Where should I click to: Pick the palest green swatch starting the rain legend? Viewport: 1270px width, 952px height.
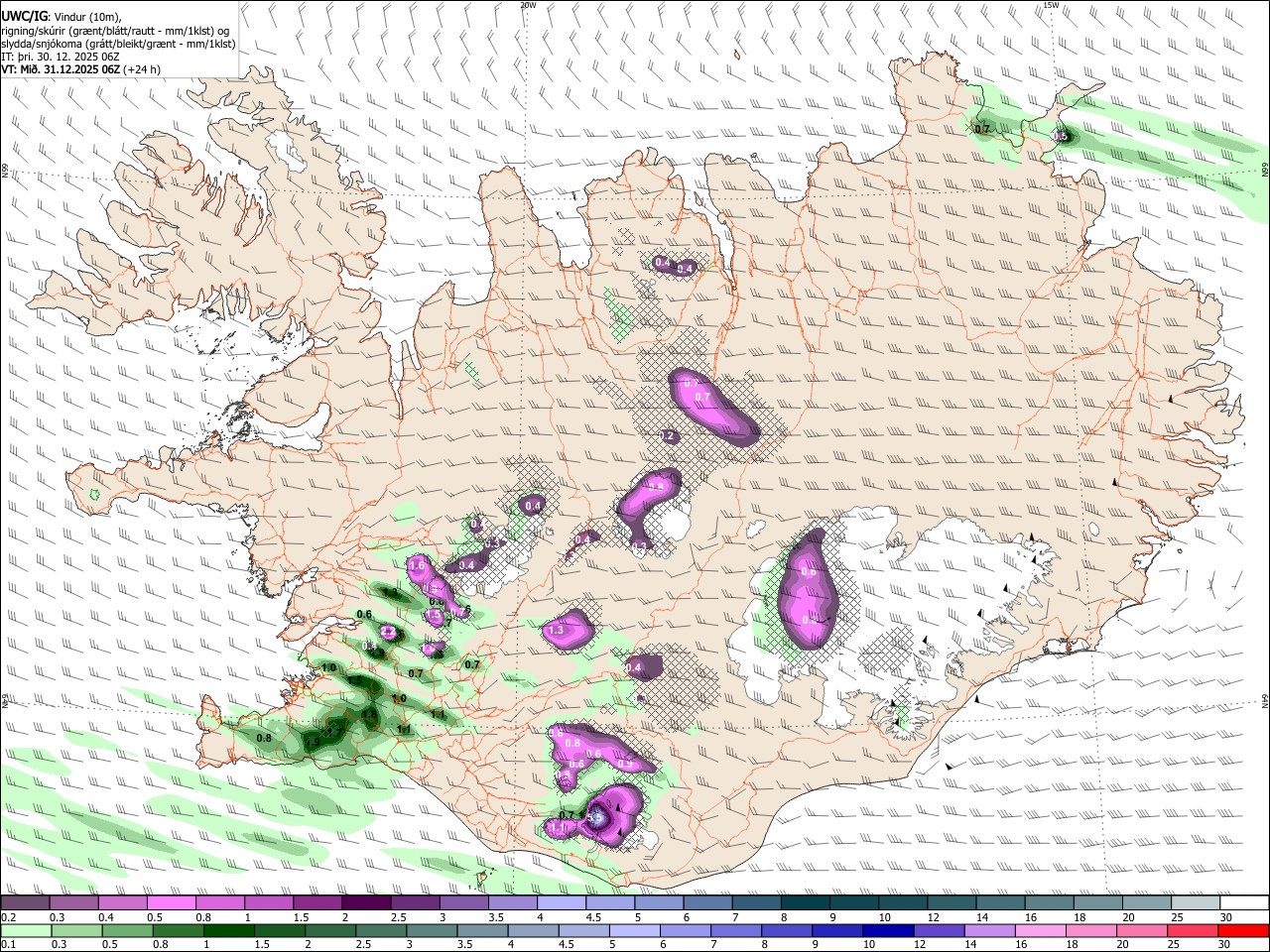[26, 930]
